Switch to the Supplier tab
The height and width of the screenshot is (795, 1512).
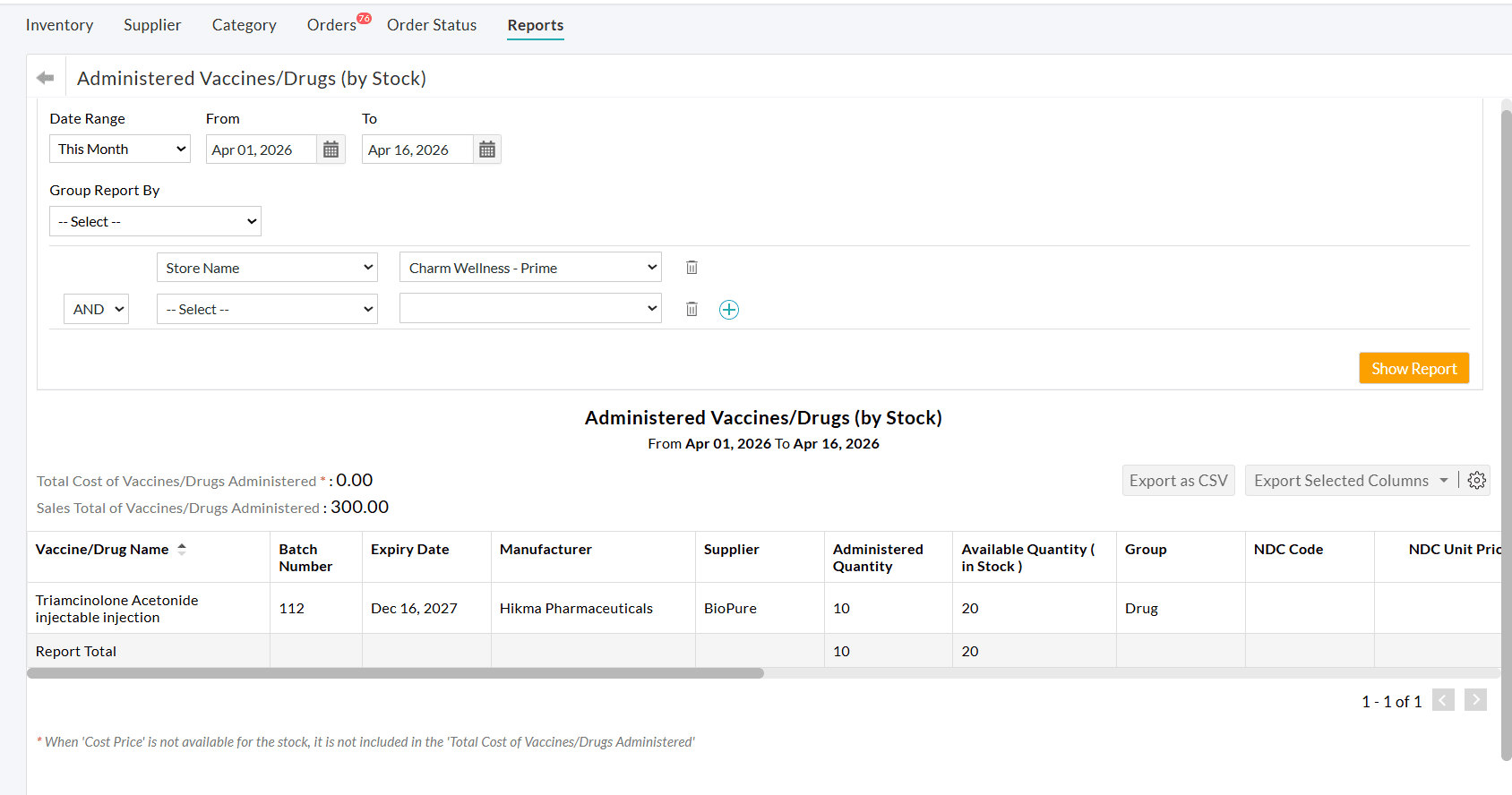pos(152,25)
